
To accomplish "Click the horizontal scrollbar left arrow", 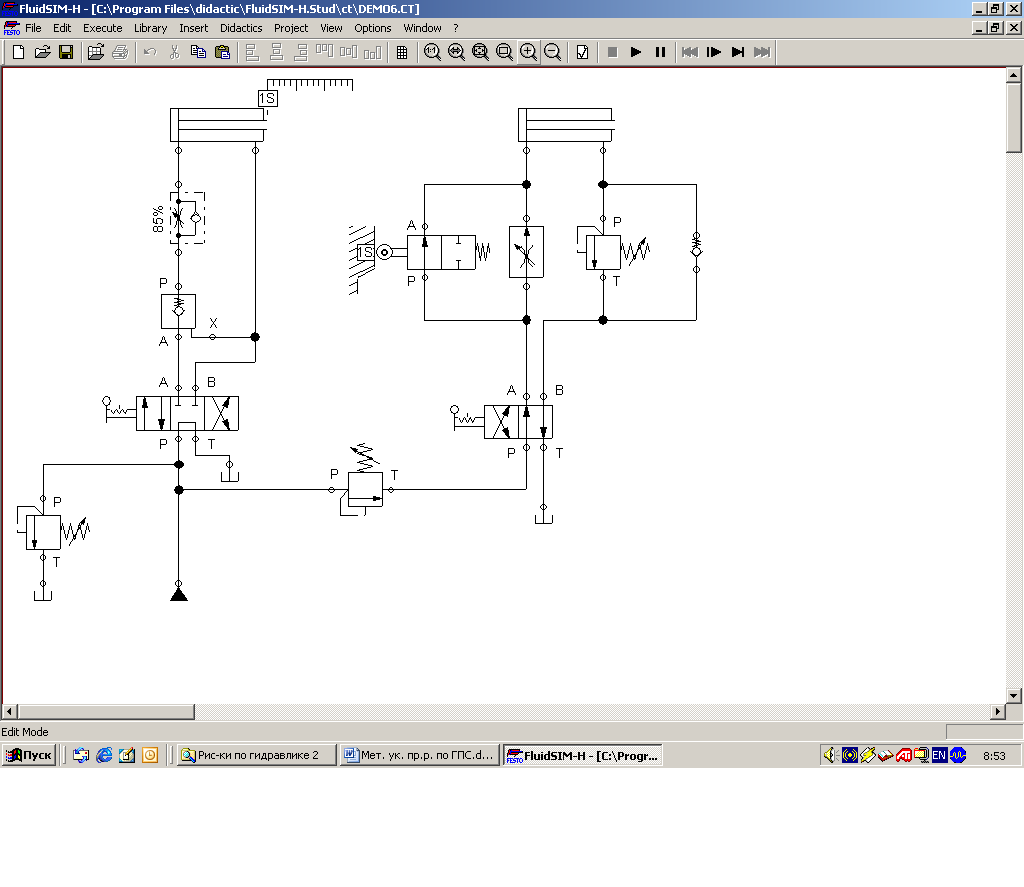I will 9,711.
